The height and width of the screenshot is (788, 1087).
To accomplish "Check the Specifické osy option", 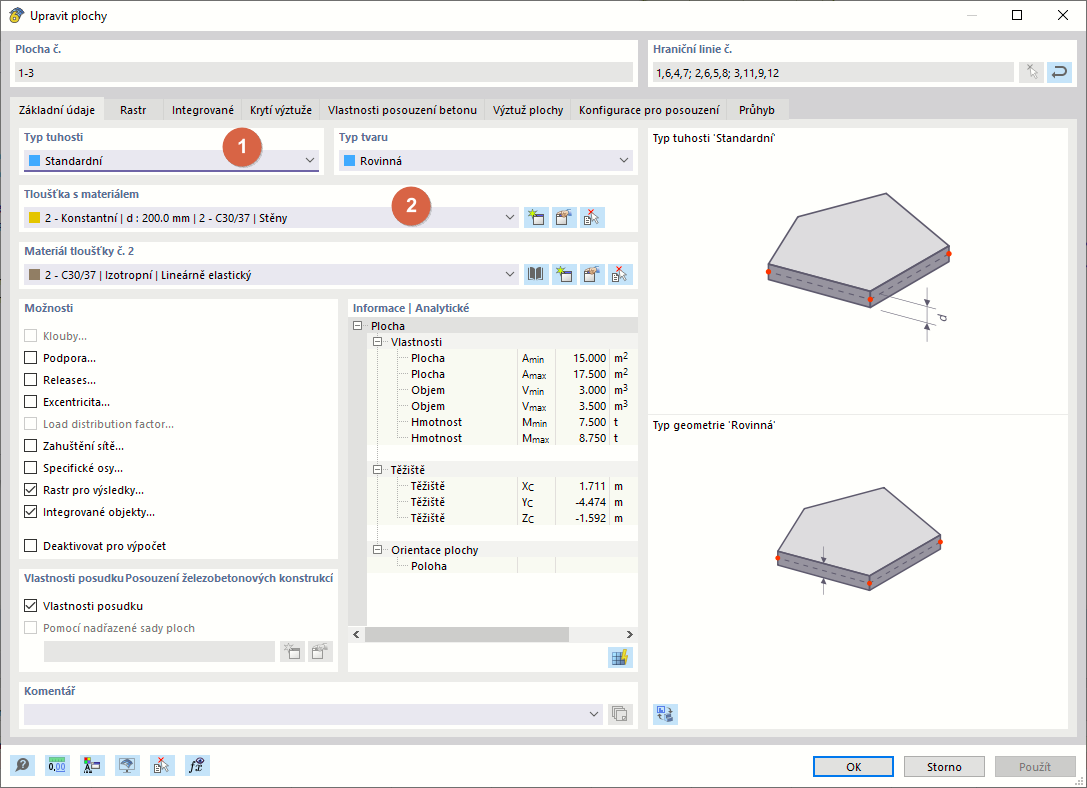I will (31, 468).
